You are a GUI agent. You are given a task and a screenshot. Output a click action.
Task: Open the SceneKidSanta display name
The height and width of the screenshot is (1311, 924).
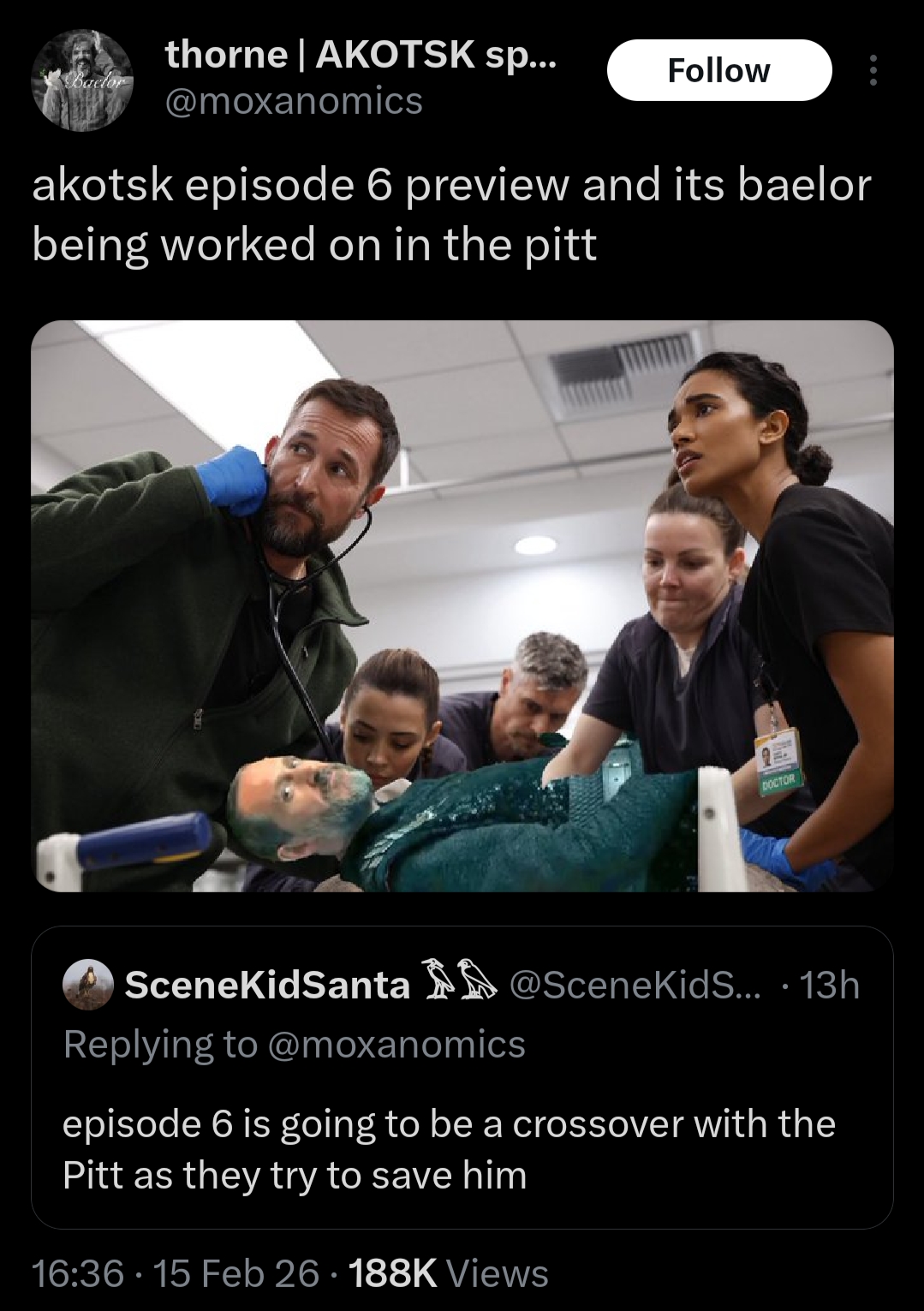pos(267,985)
